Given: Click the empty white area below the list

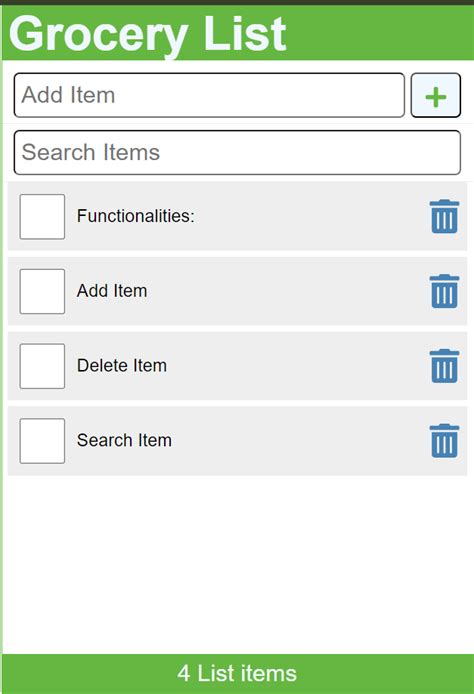Looking at the screenshot, I should tap(237, 564).
